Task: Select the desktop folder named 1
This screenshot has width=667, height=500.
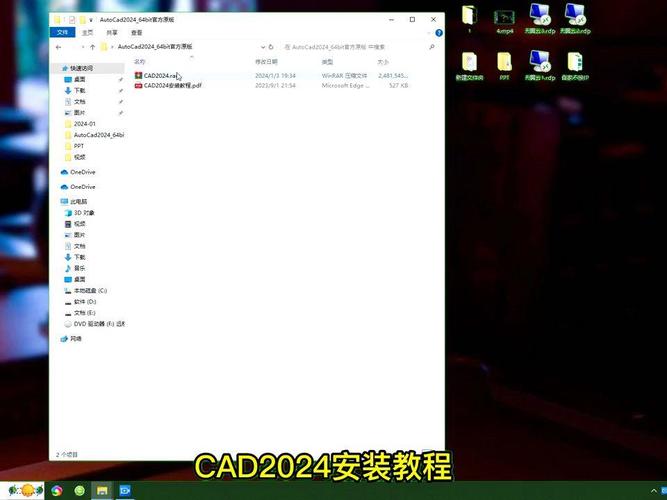Action: pyautogui.click(x=470, y=20)
